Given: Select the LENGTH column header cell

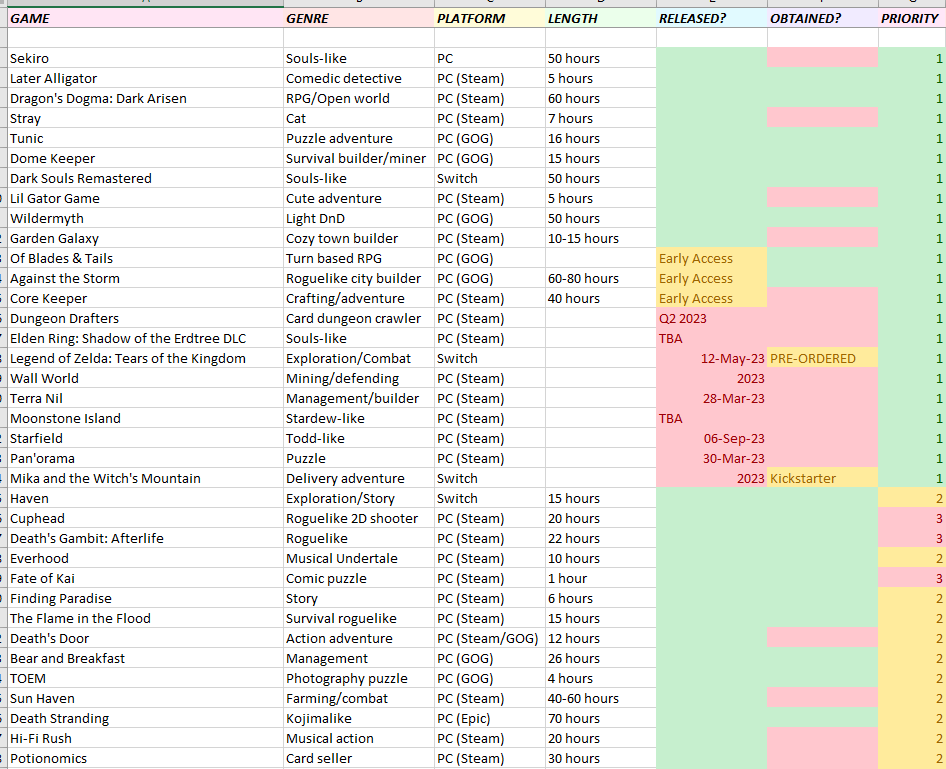Looking at the screenshot, I should point(601,18).
